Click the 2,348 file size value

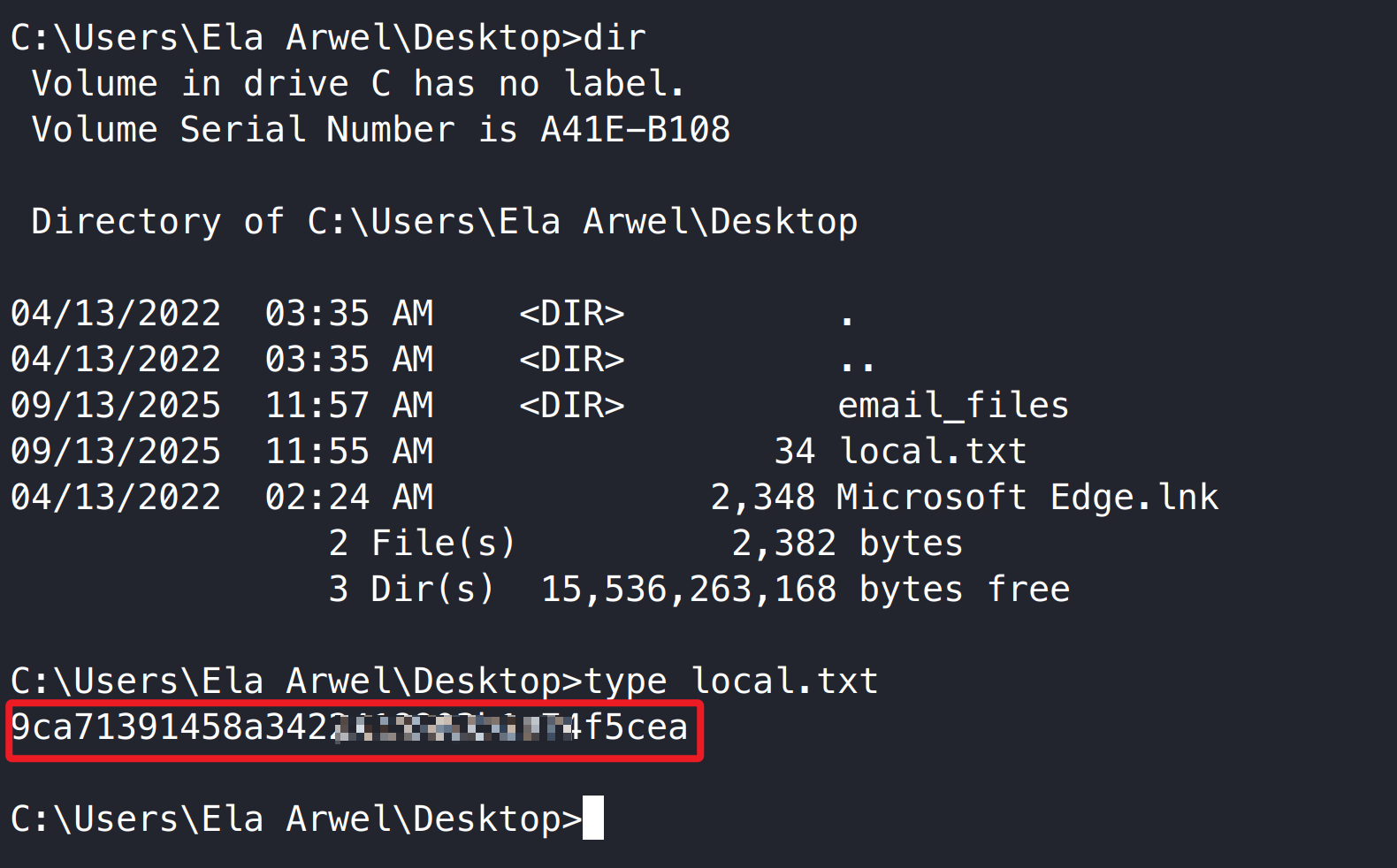tap(762, 498)
